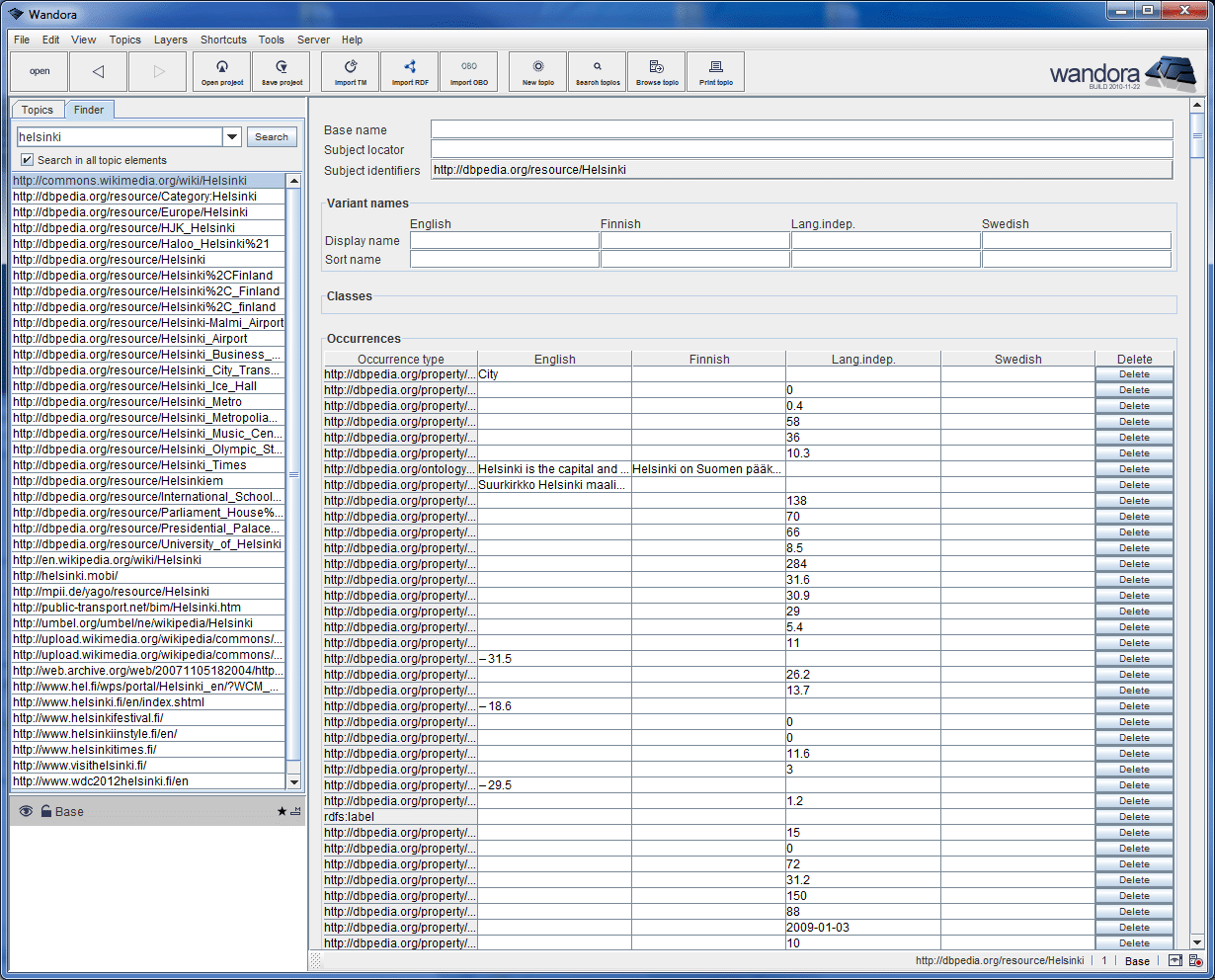Toggle visibility of the Base layer
This screenshot has height=980, width=1215.
tap(24, 811)
